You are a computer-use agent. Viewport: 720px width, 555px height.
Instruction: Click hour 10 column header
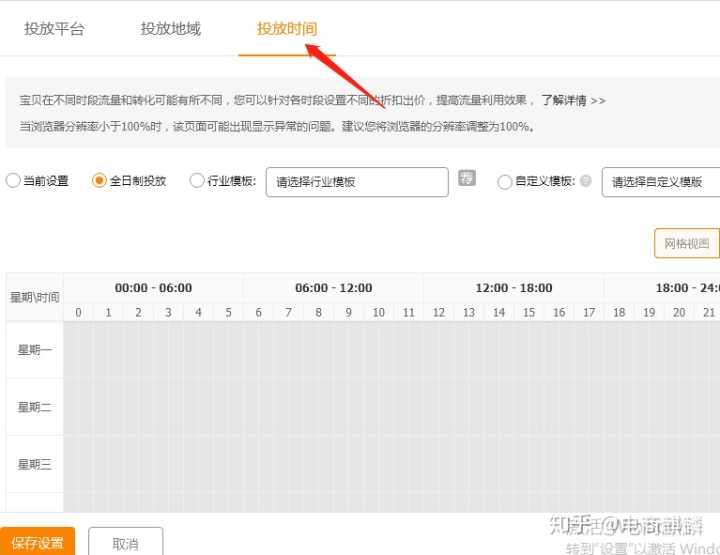[x=378, y=313]
